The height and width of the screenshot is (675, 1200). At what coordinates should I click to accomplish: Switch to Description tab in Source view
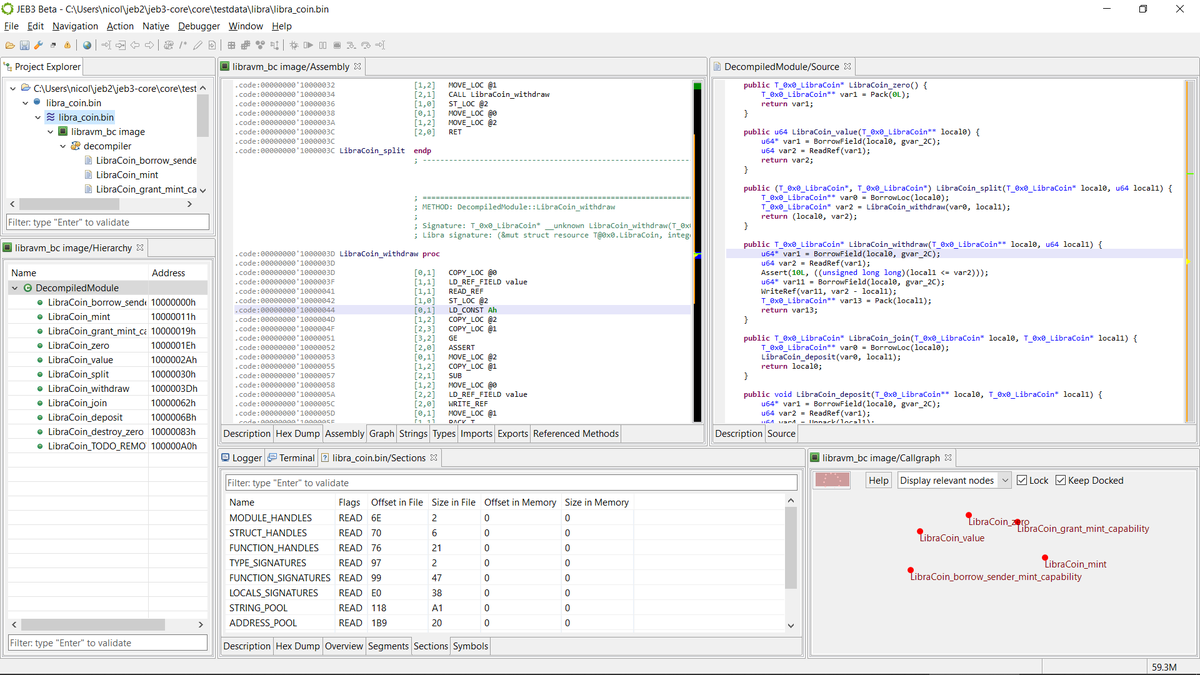point(738,434)
